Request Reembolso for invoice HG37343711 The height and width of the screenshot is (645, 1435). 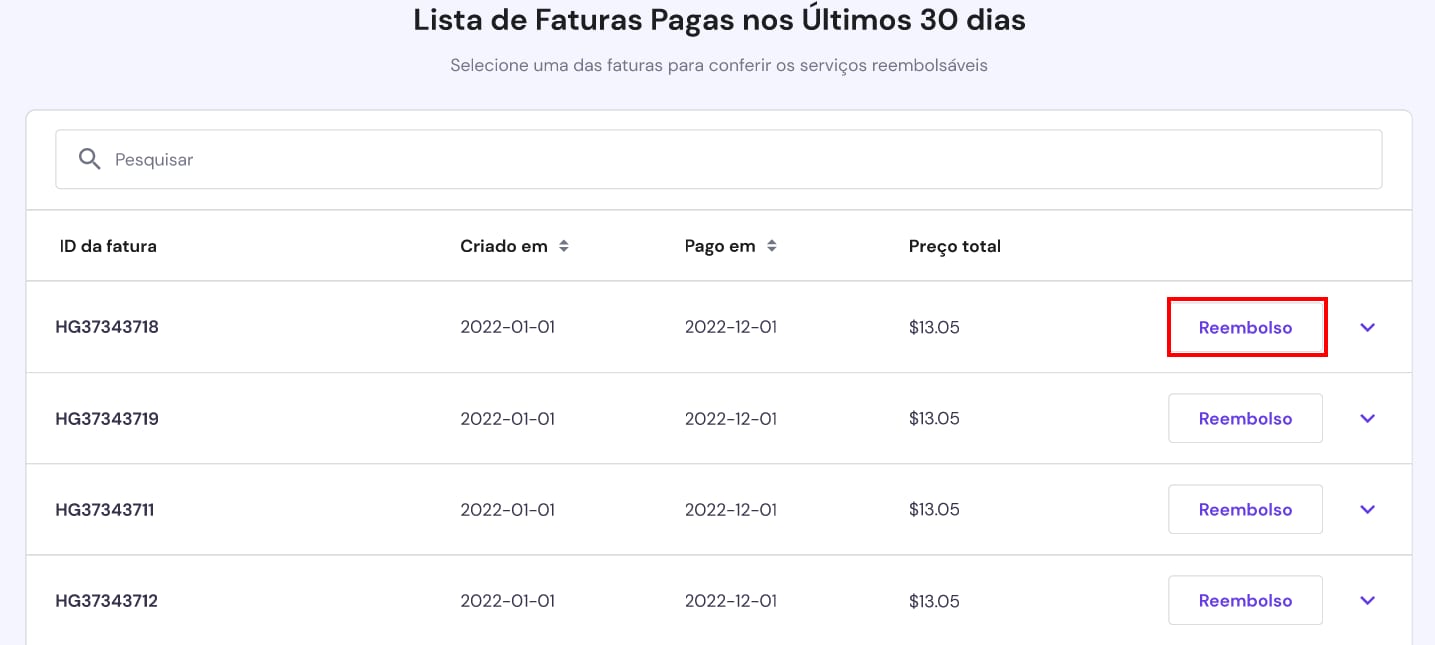[x=1245, y=509]
